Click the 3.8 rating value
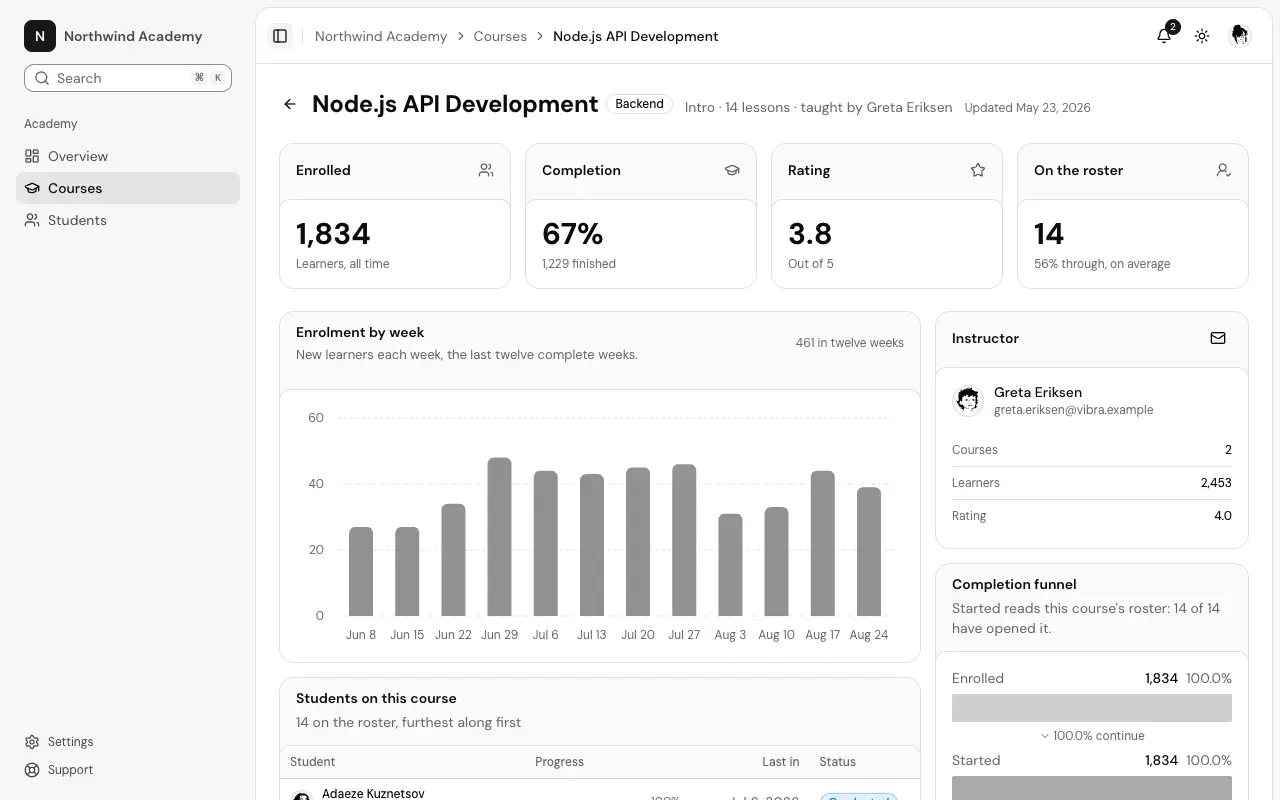This screenshot has height=800, width=1280. click(810, 234)
